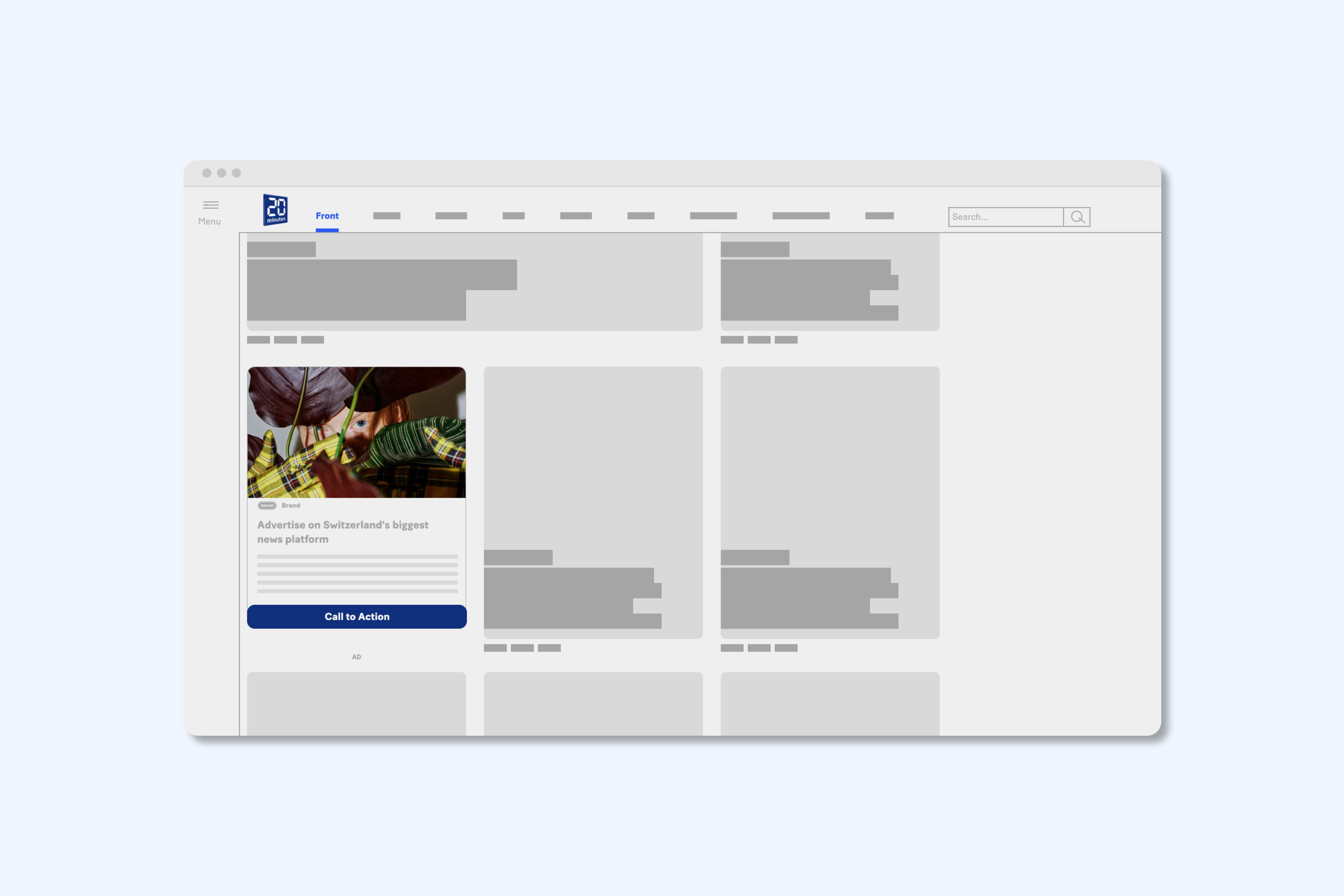
Task: Open the large top-left article placeholder
Action: point(474,282)
